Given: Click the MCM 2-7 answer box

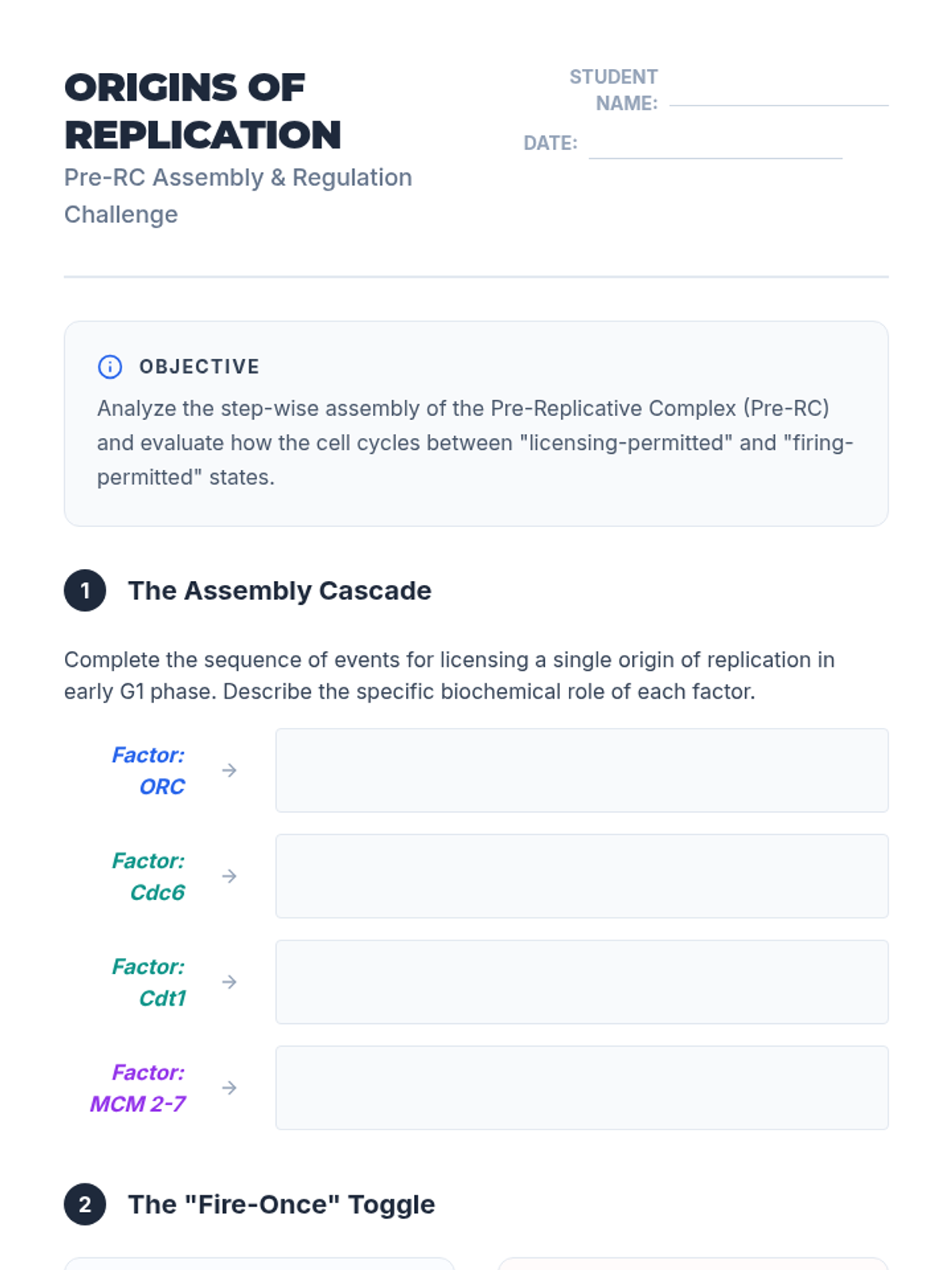Looking at the screenshot, I should pyautogui.click(x=582, y=1088).
